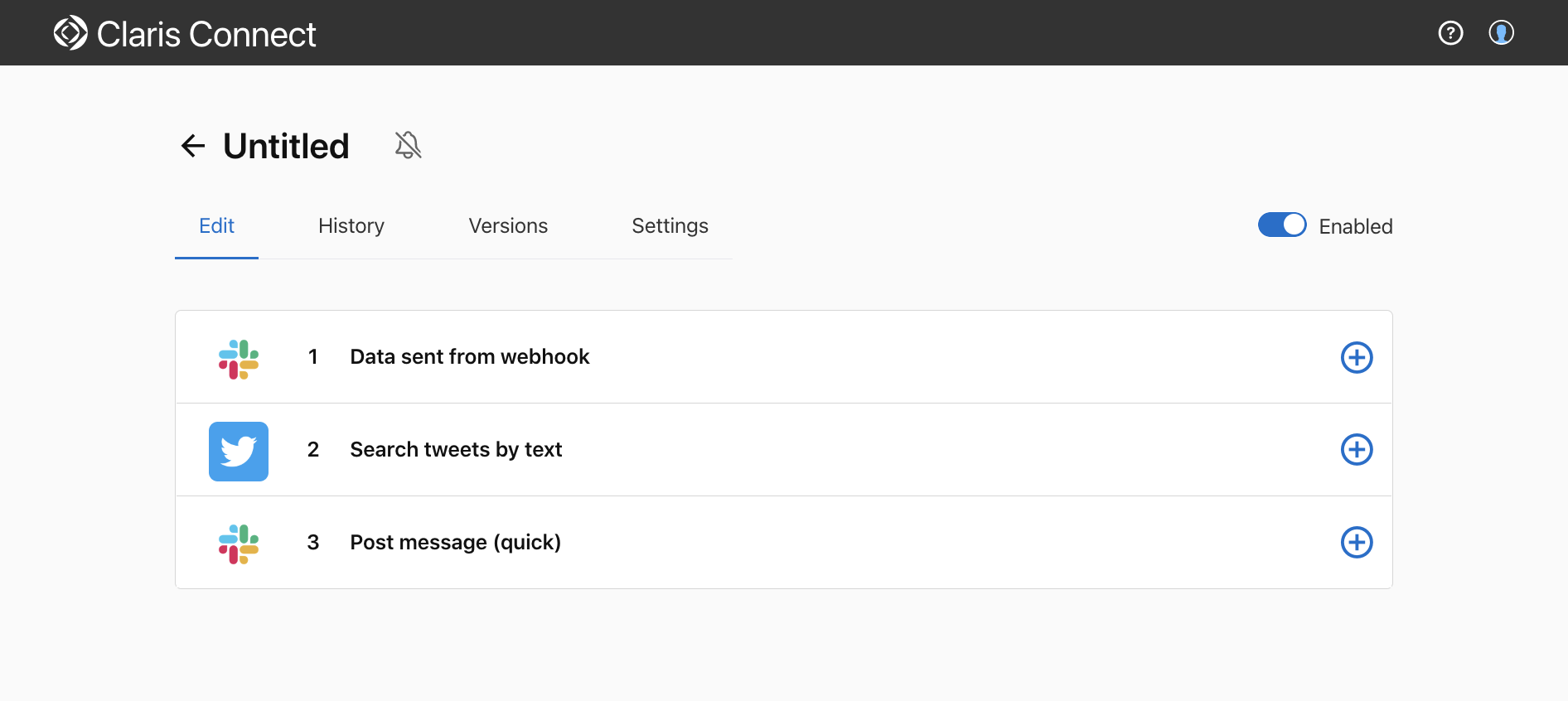Click the Untitled flow title

tap(286, 147)
